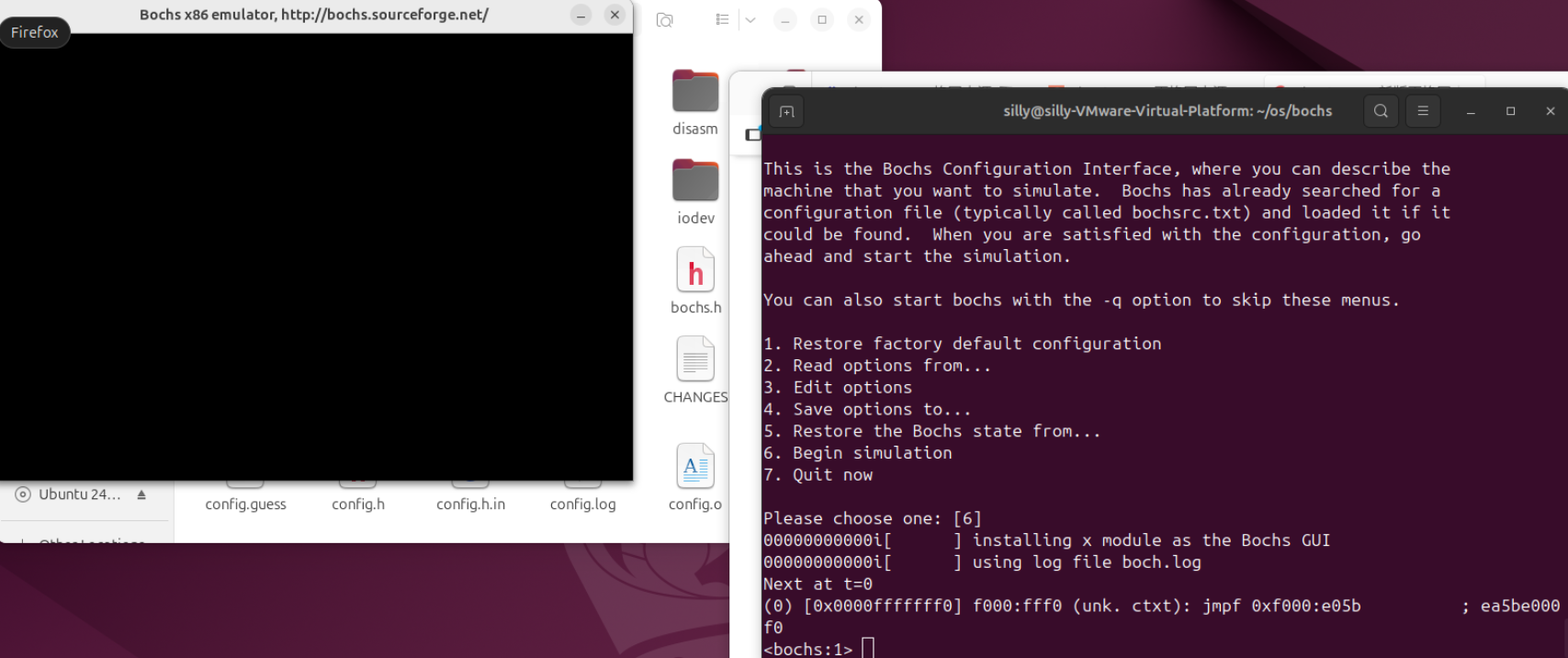Open Files view options dropdown chevron
The image size is (1568, 658).
[750, 19]
